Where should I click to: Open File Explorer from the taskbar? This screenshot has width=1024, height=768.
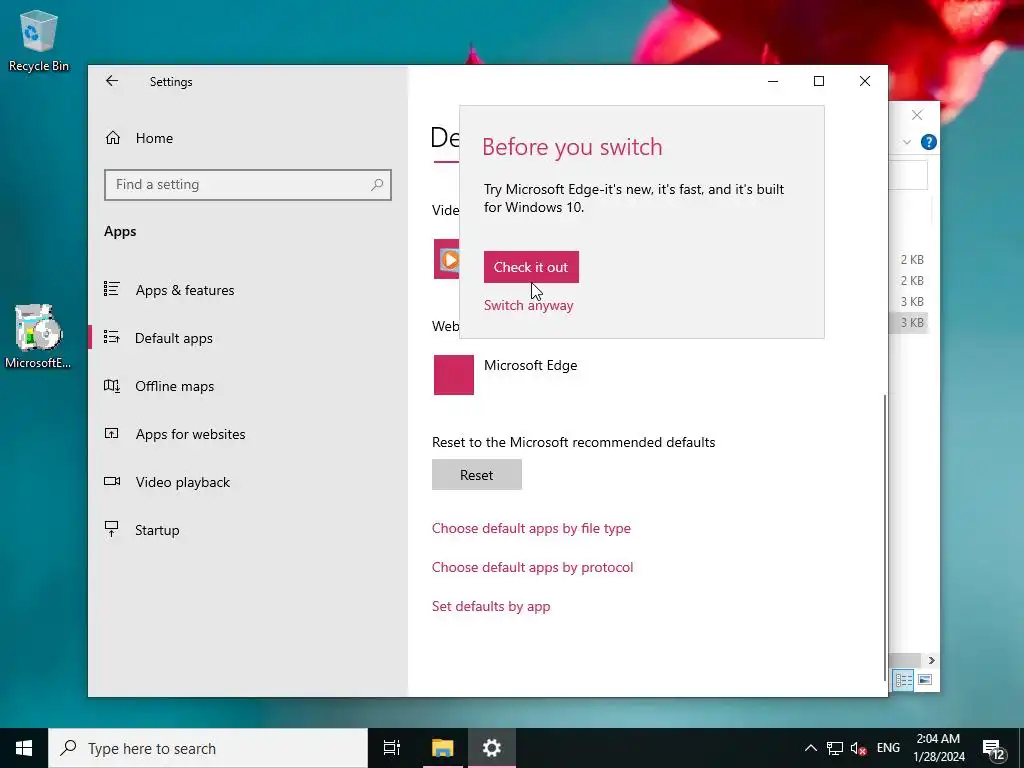coord(442,748)
